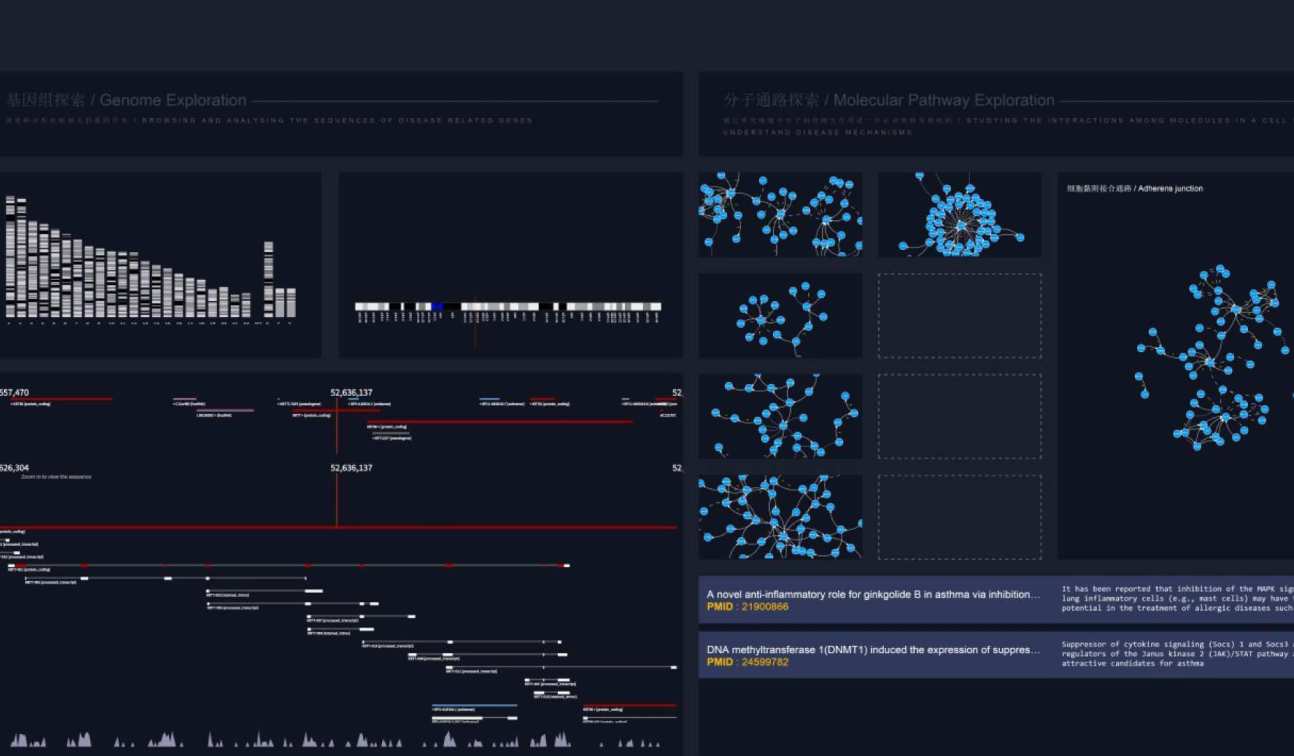This screenshot has width=1294, height=756.
Task: Open the top-left pathway network thumbnail
Action: 780,214
